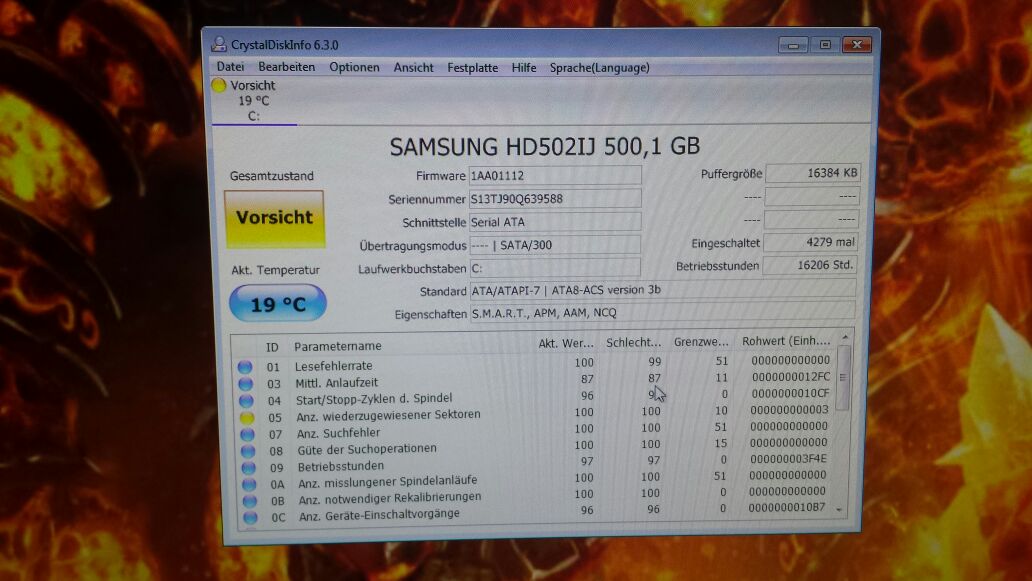The width and height of the screenshot is (1032, 581).
Task: Open the Bearbeiten menu
Action: (x=286, y=66)
